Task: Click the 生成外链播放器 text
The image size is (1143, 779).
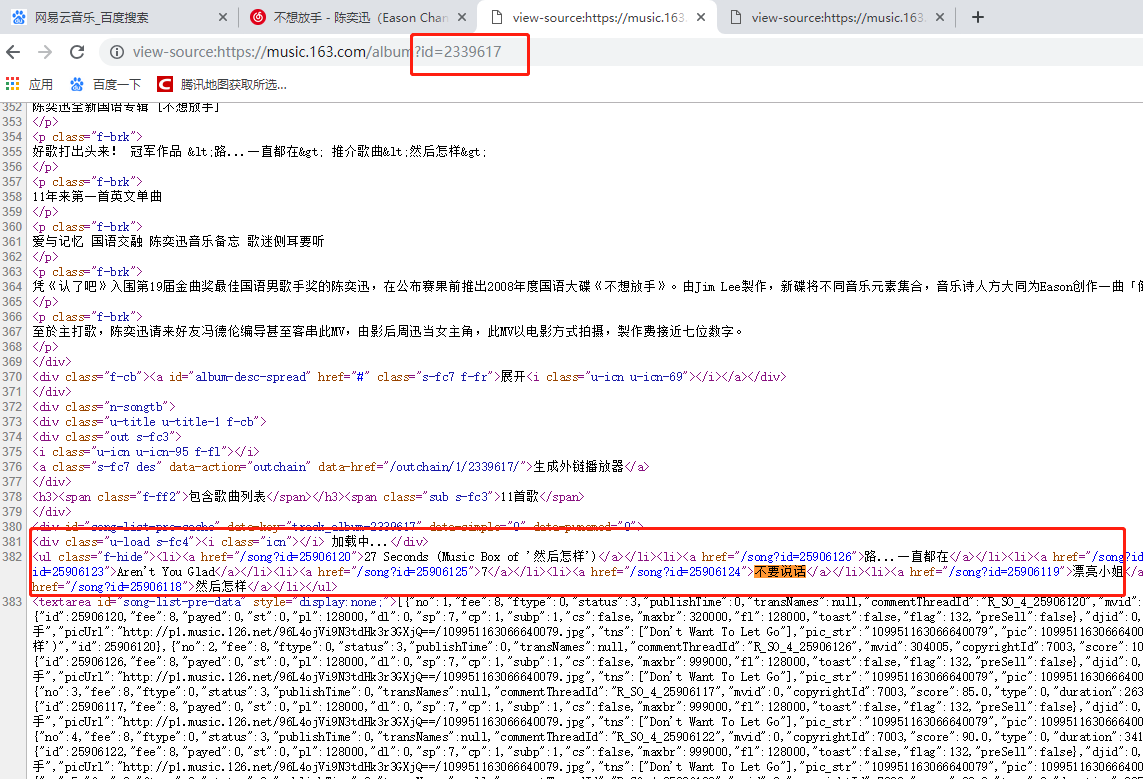Action: pos(578,467)
